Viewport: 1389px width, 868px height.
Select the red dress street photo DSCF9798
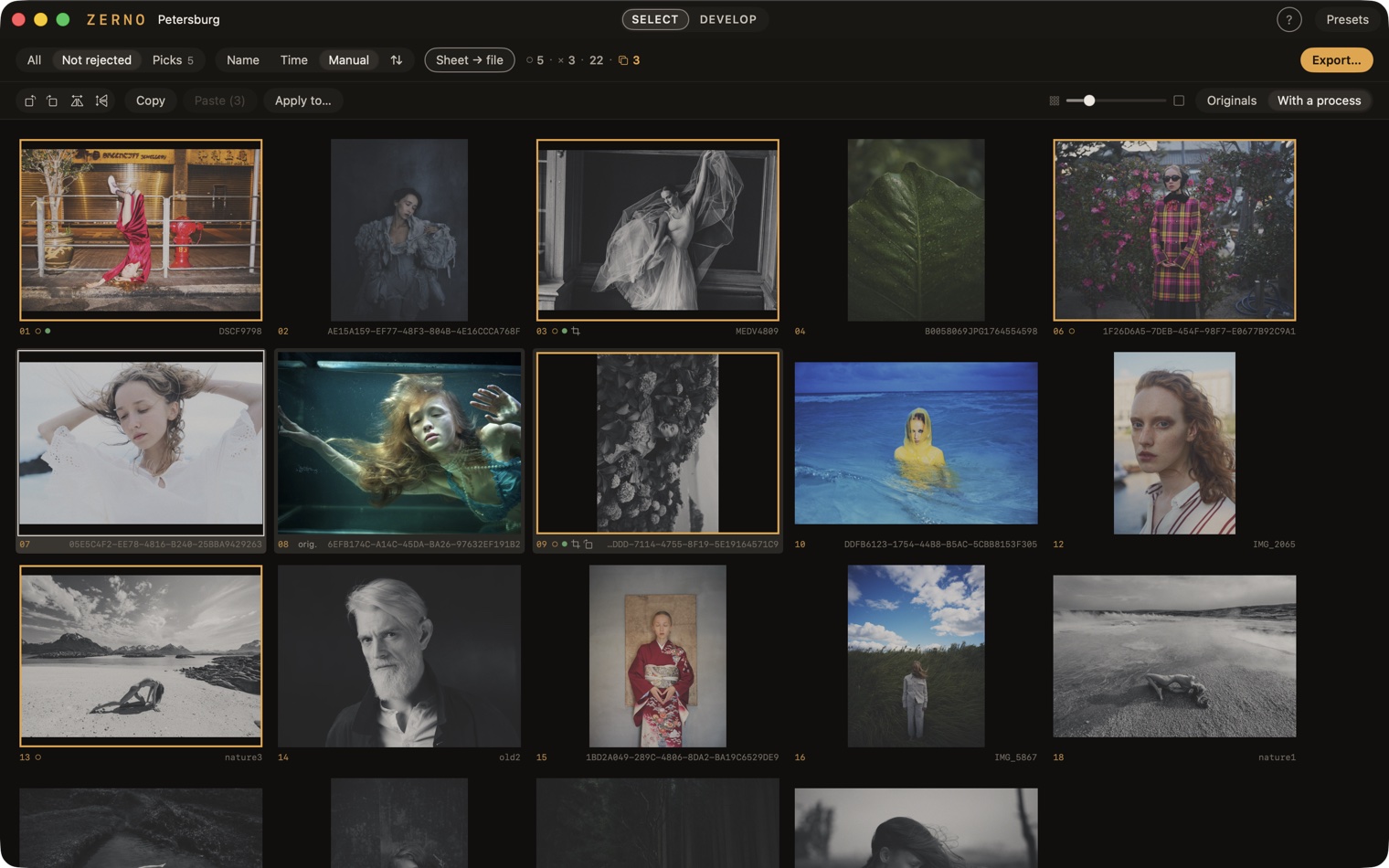tap(141, 230)
